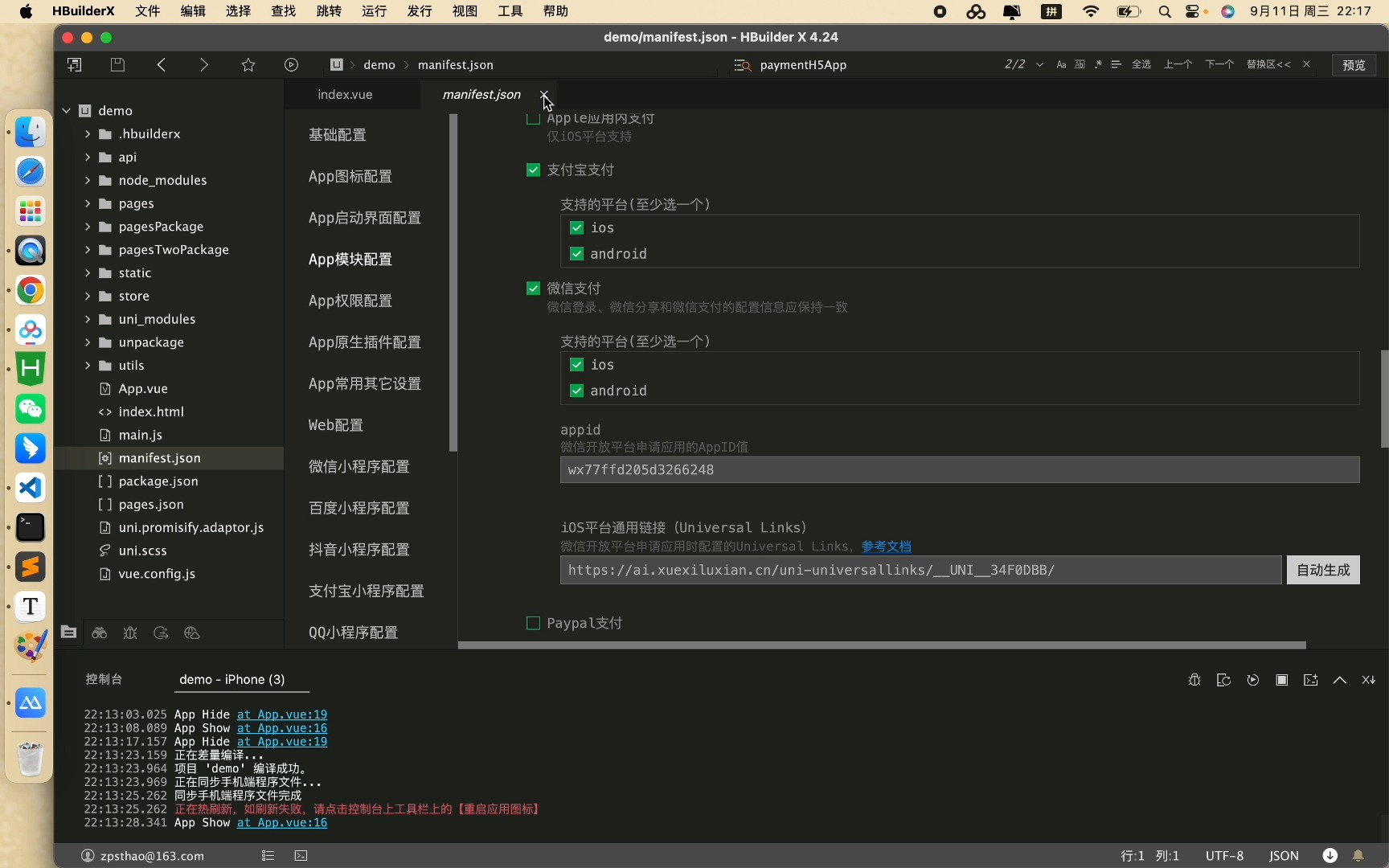The width and height of the screenshot is (1389, 868).
Task: Click the refresh device icon in the console
Action: [1223, 680]
